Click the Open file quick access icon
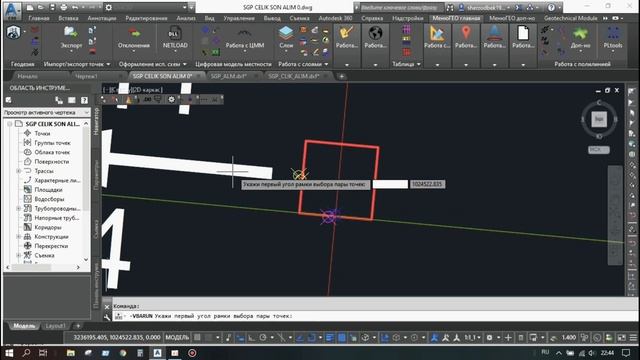 click(41, 7)
